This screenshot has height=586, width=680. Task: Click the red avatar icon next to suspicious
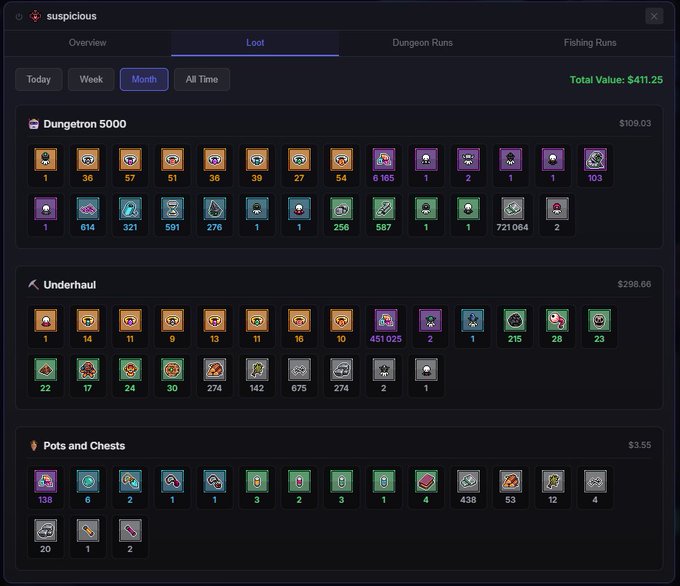point(35,16)
